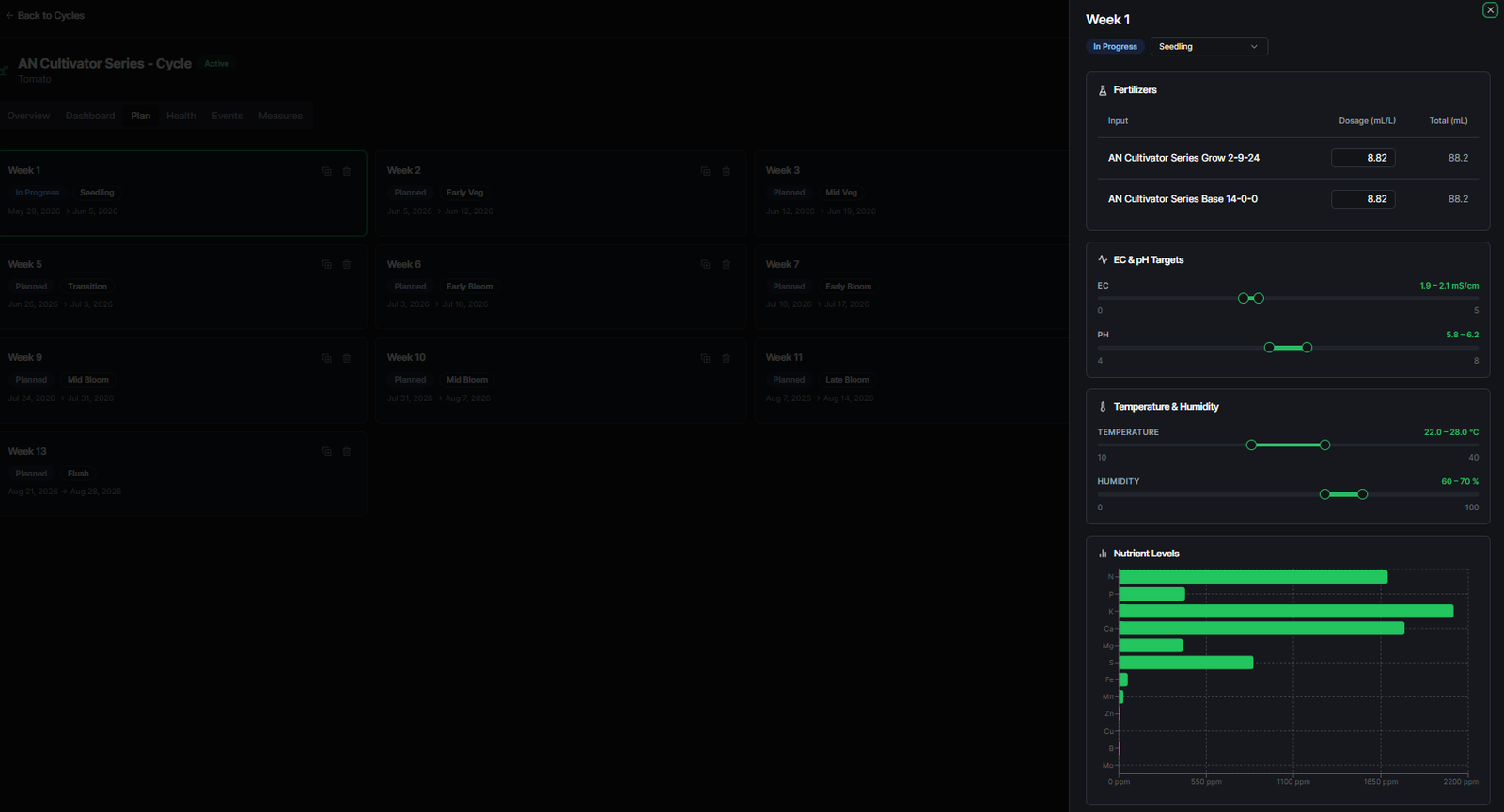This screenshot has width=1504, height=812.
Task: Click the Early Veg tag on Week 2
Action: [x=464, y=193]
